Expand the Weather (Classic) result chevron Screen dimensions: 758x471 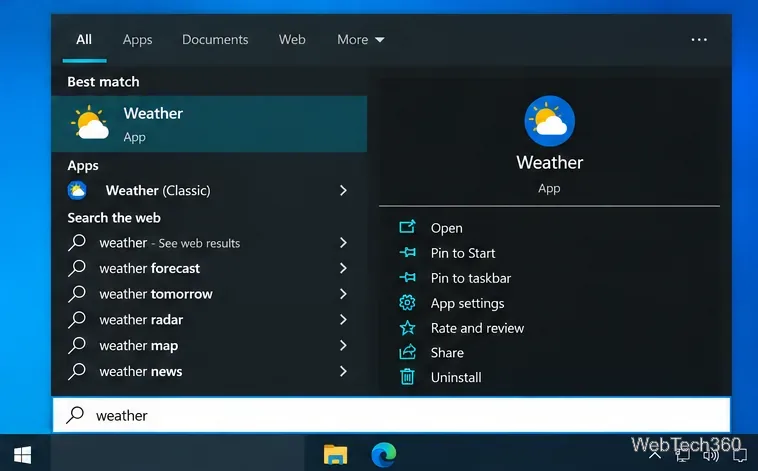click(343, 191)
